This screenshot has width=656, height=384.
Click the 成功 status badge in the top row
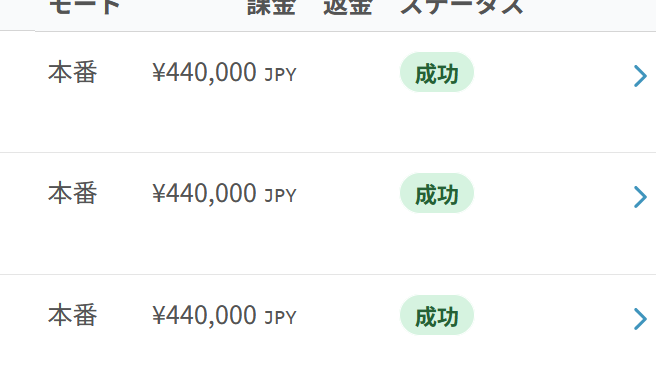437,72
